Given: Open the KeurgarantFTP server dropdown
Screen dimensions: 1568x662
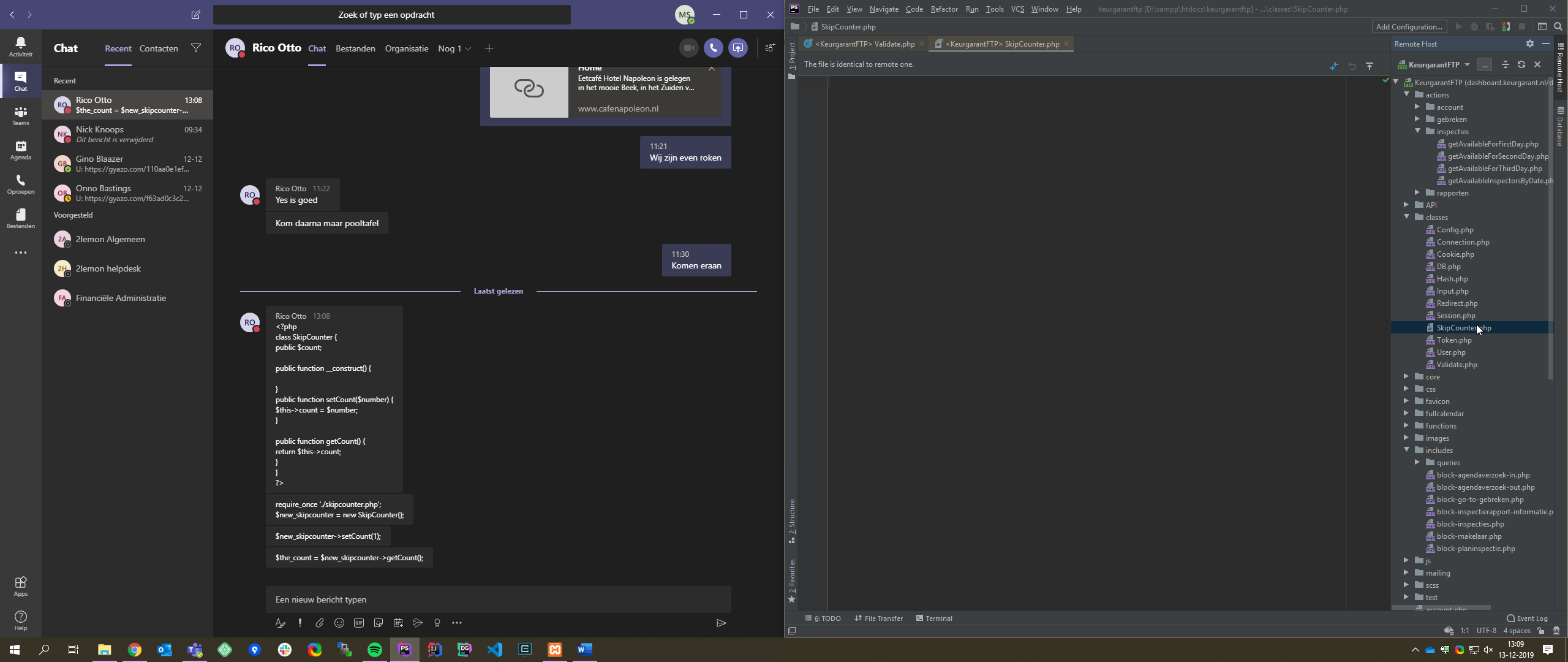Looking at the screenshot, I should click(1466, 64).
